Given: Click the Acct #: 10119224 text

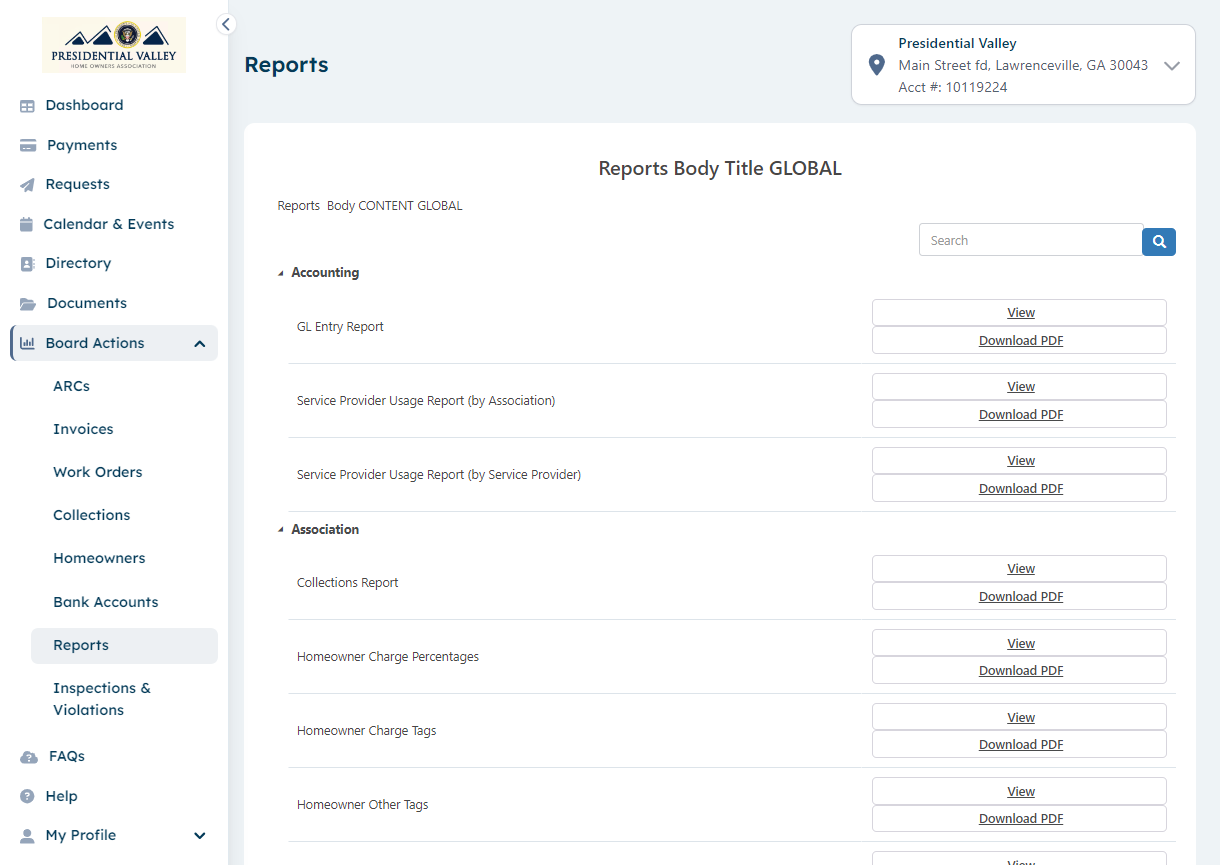Looking at the screenshot, I should click(953, 88).
